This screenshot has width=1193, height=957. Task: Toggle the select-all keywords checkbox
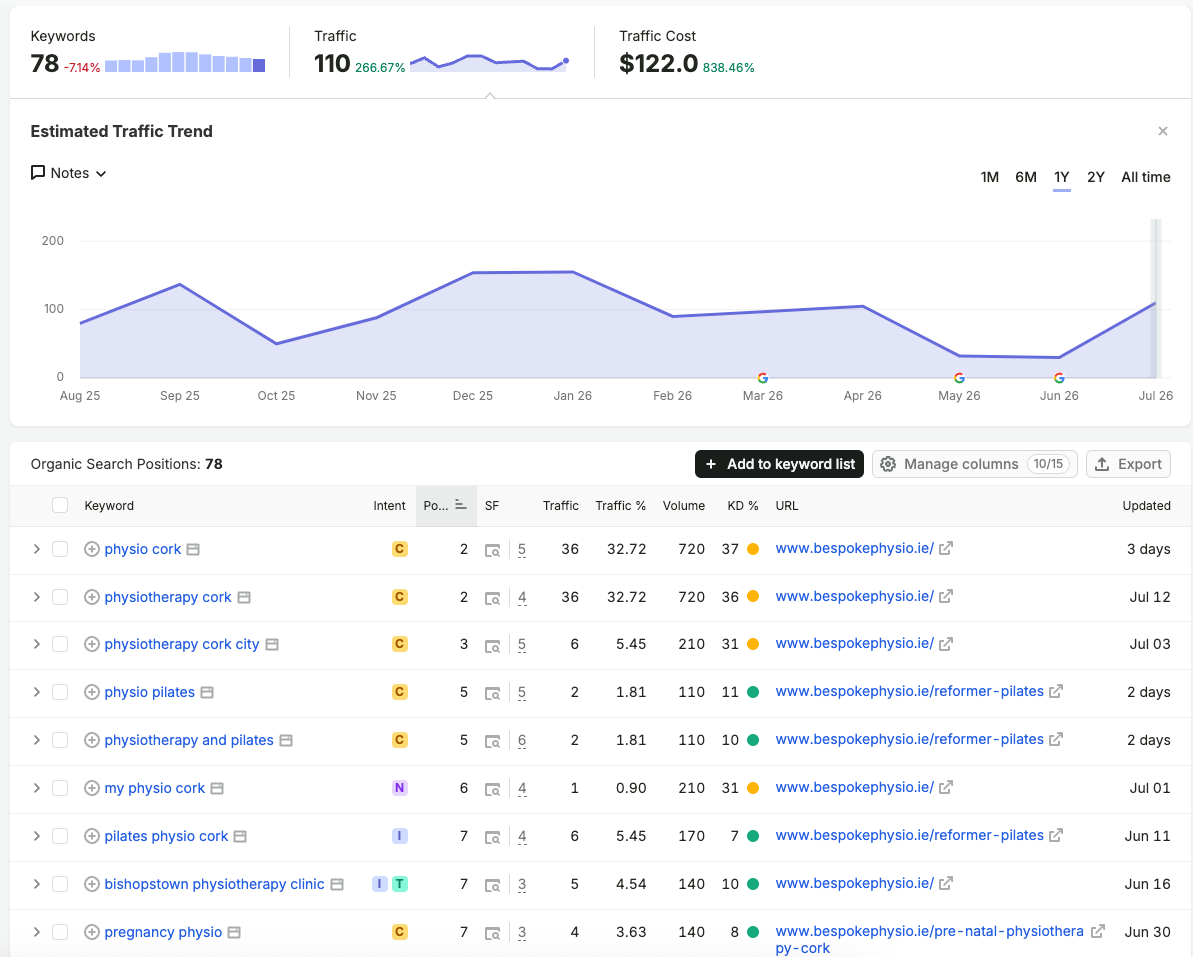coord(60,505)
